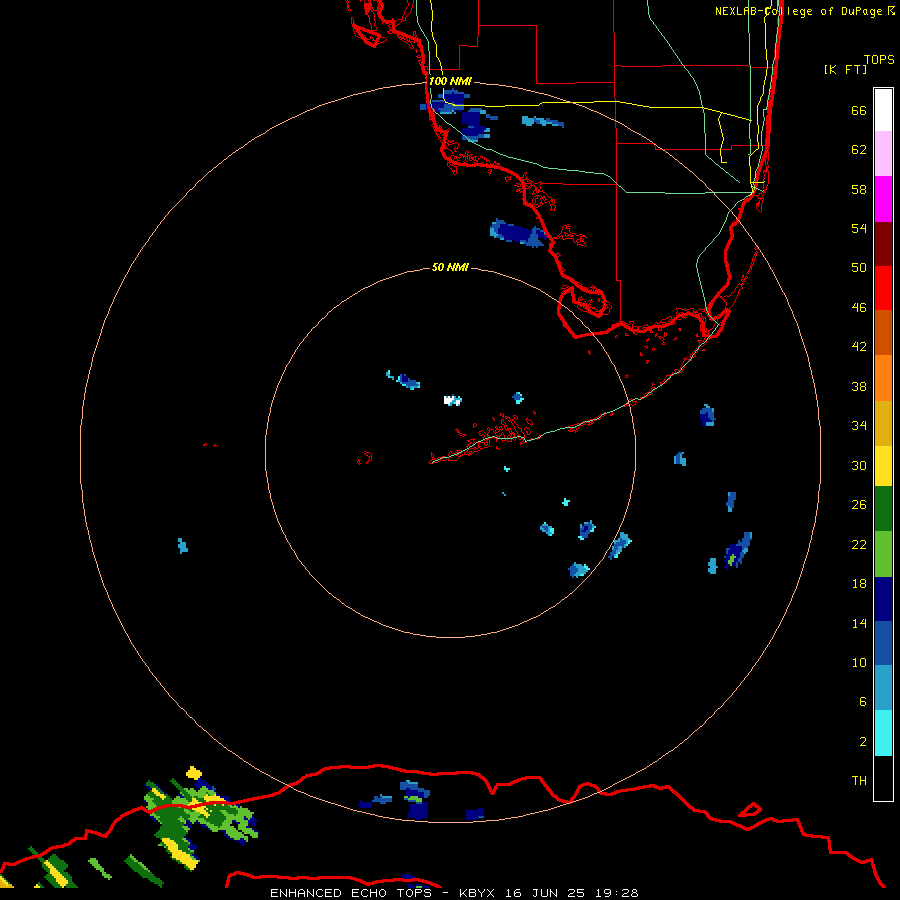Click the legend value '50'
Viewport: 900px width, 900px height.
859,268
